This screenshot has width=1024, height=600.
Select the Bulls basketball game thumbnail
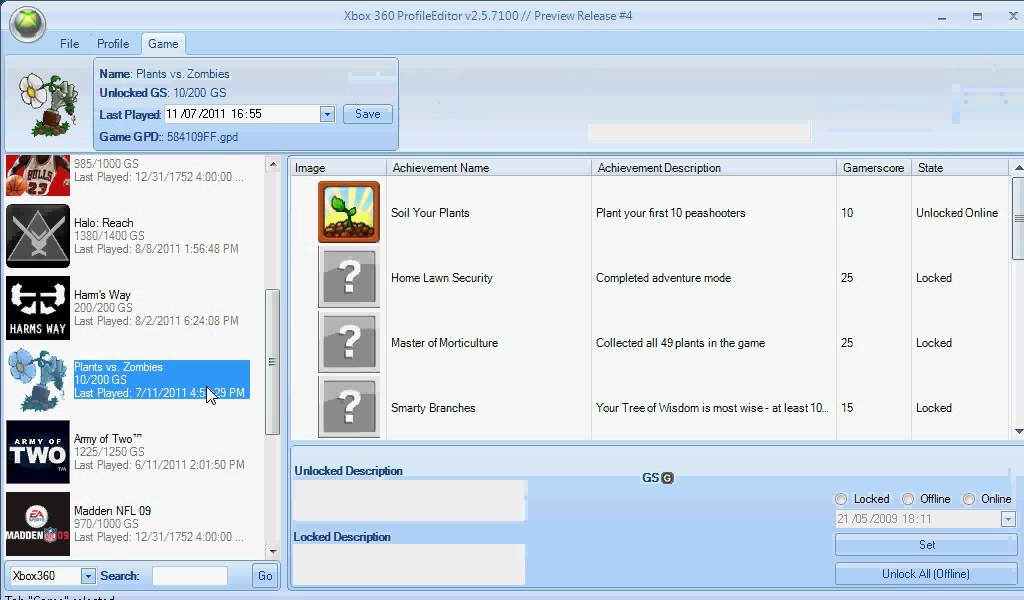[38, 175]
